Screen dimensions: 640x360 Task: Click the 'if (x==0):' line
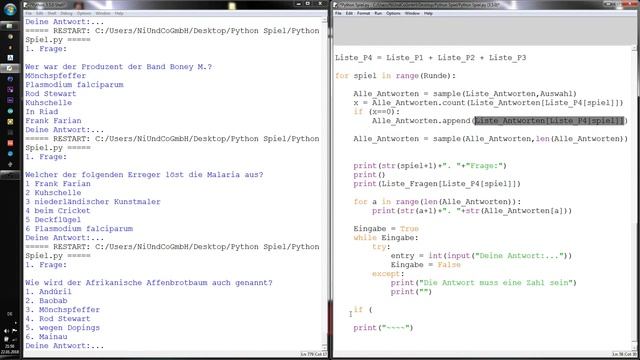point(377,111)
